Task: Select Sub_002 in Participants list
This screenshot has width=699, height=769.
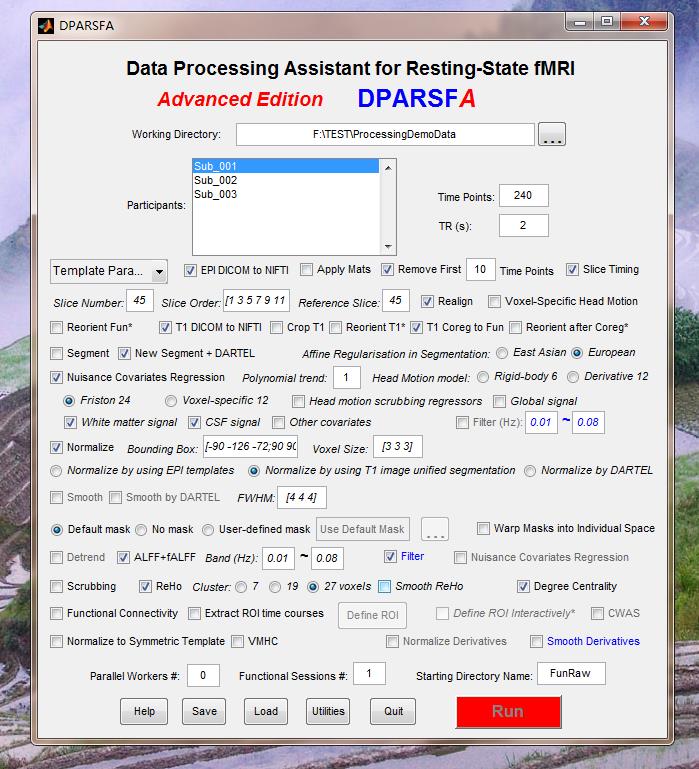Action: [285, 180]
